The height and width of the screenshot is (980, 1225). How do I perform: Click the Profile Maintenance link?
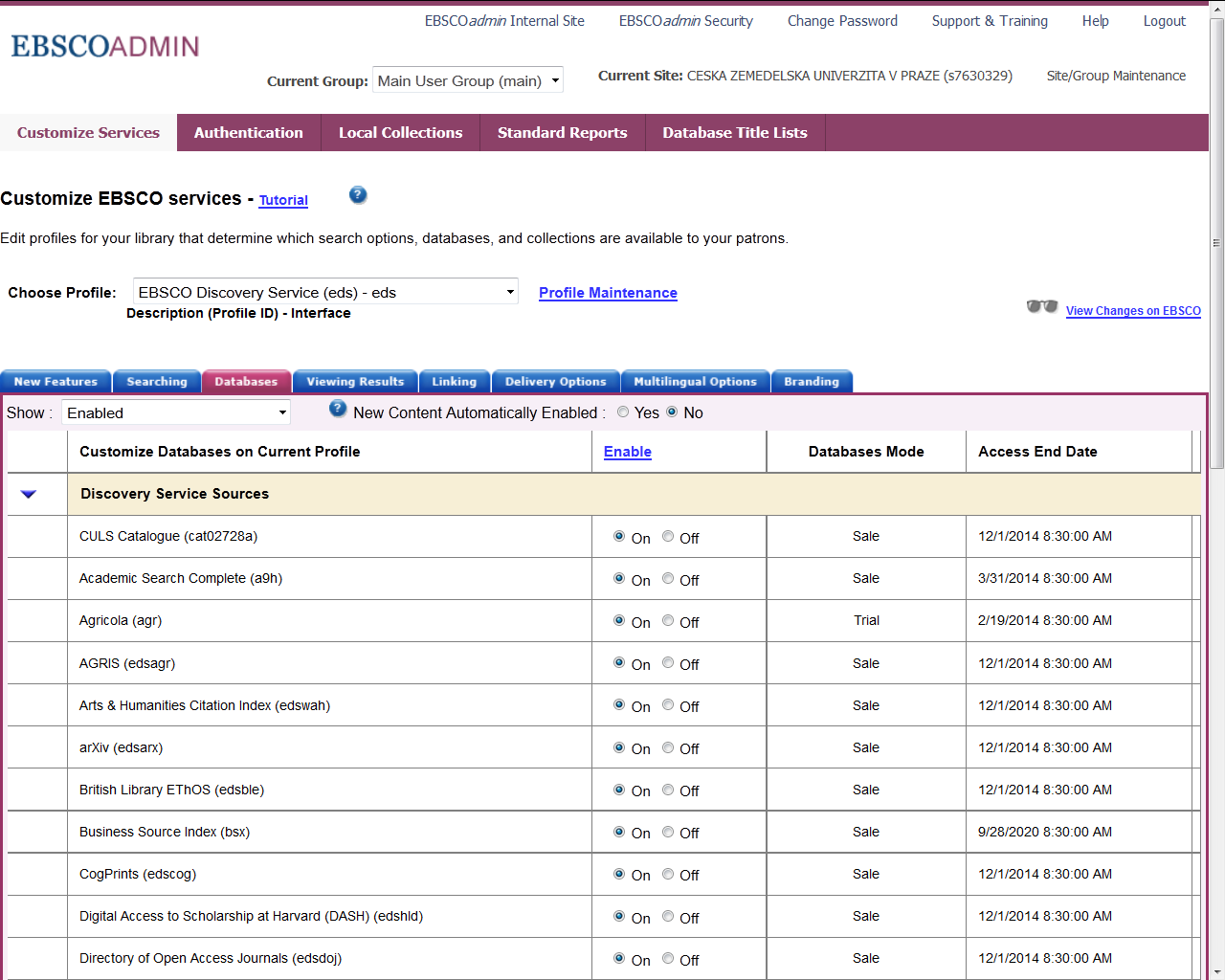click(608, 293)
